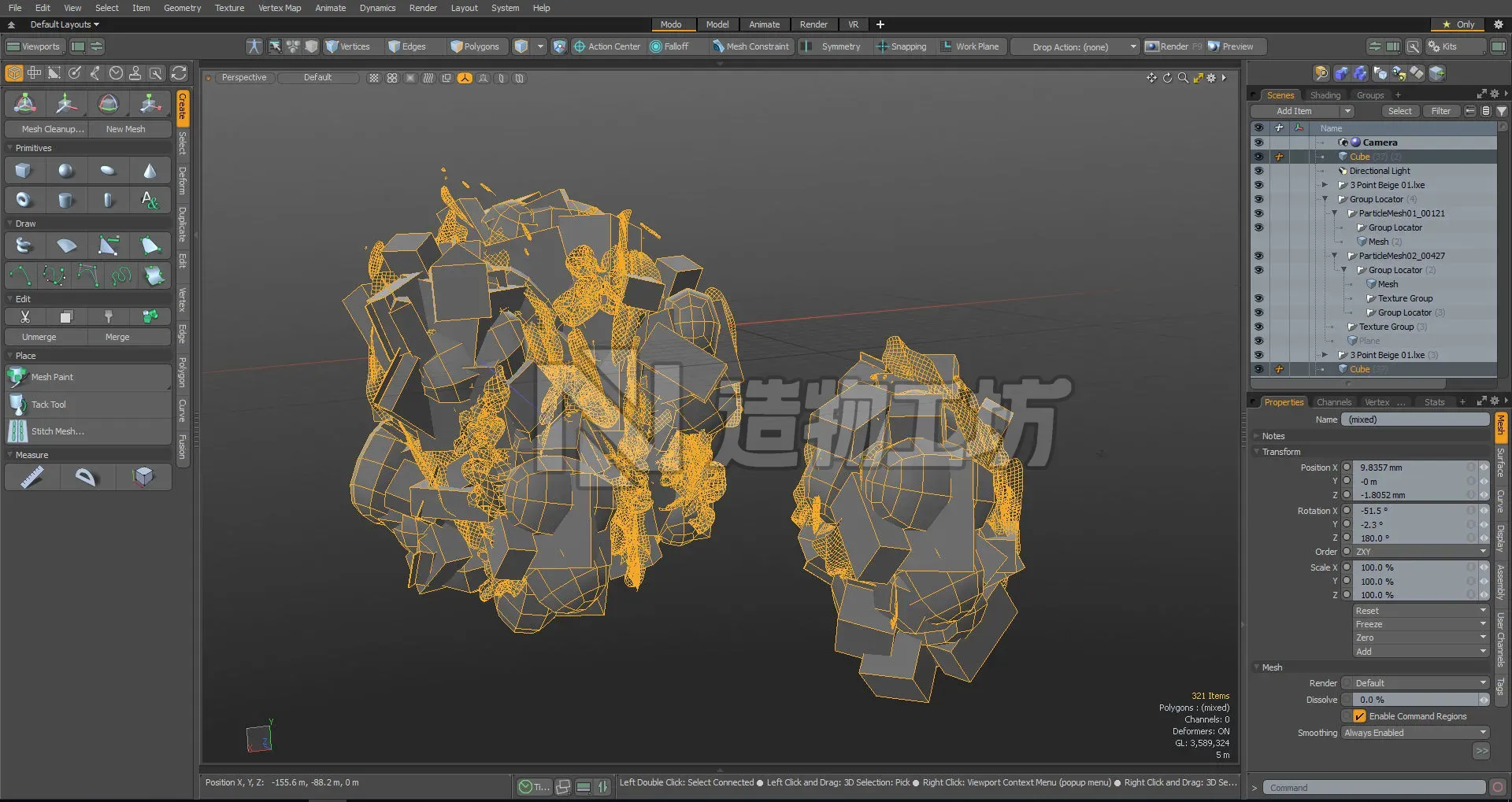Viewport: 1512px width, 802px height.
Task: Click the Ruler measure tool
Action: tap(31, 477)
